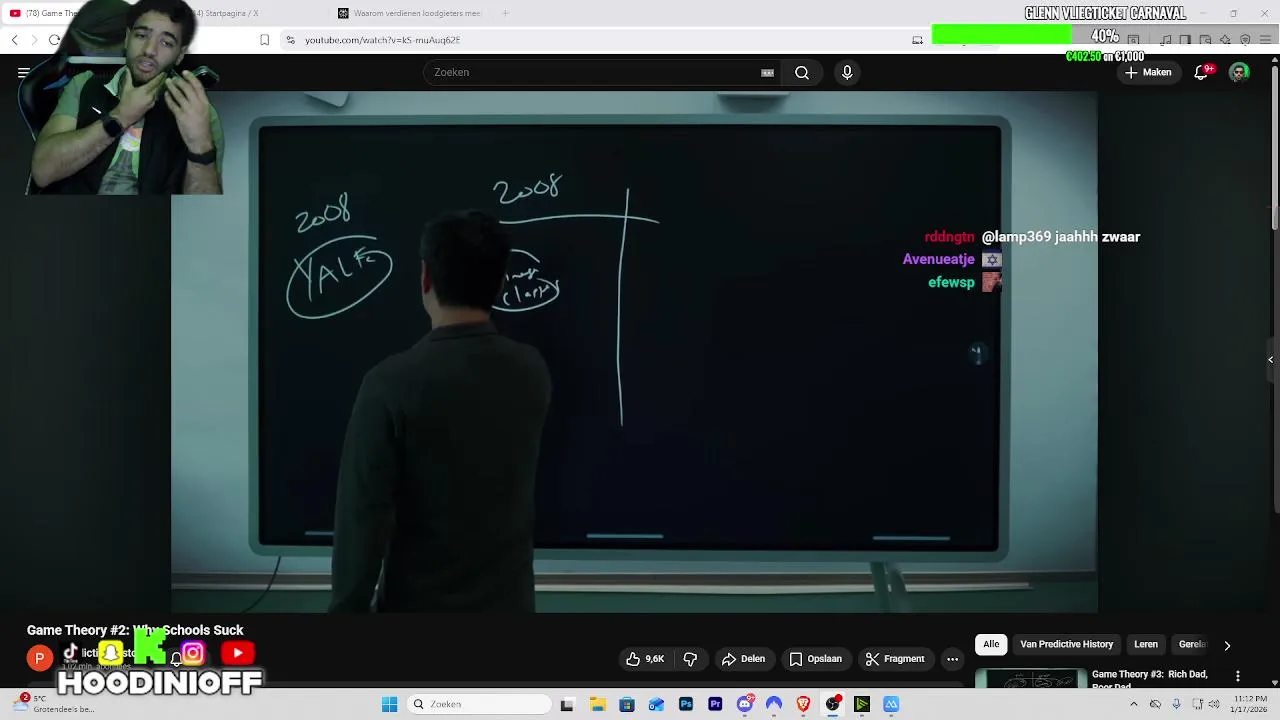The width and height of the screenshot is (1280, 720).
Task: Show hidden system tray icons chevron
Action: (x=1134, y=704)
